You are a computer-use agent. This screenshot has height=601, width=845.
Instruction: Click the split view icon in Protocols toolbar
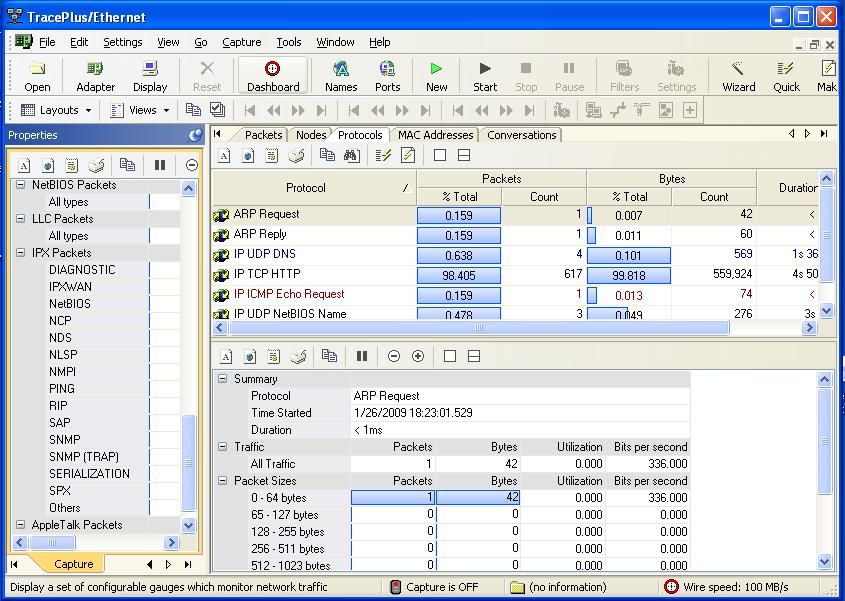tap(463, 156)
